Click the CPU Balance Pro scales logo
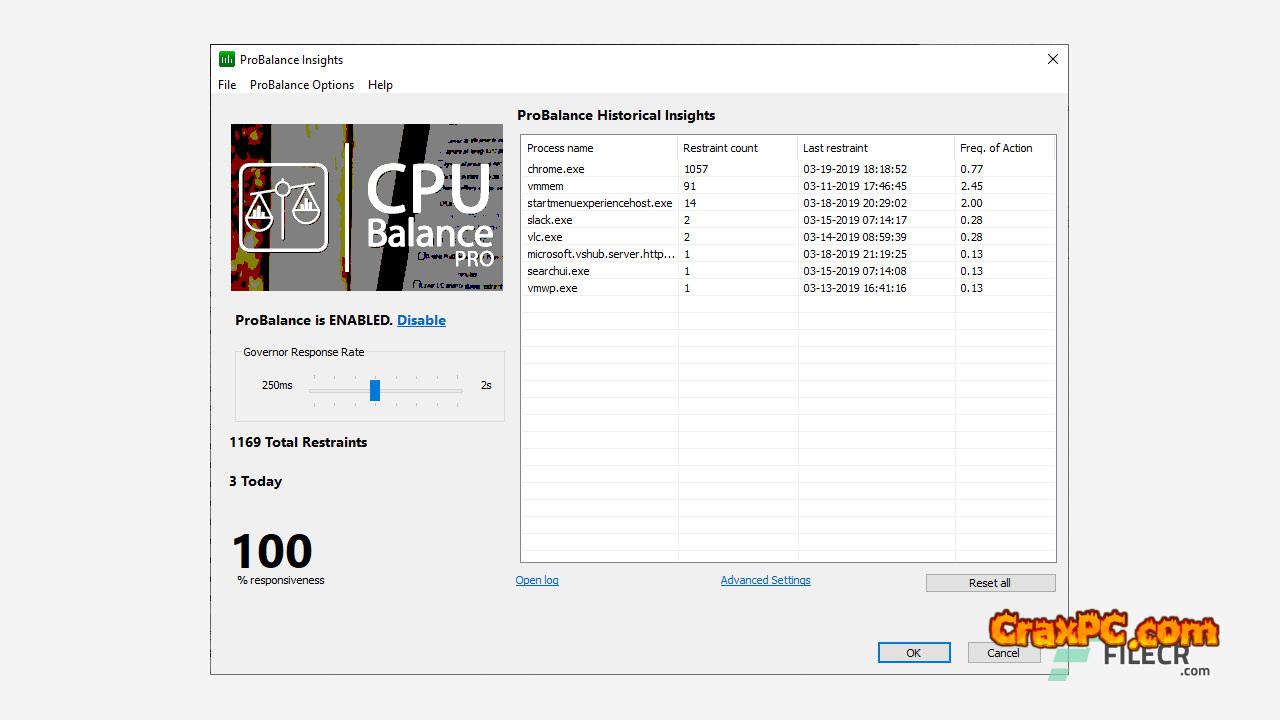The height and width of the screenshot is (720, 1280). [284, 207]
